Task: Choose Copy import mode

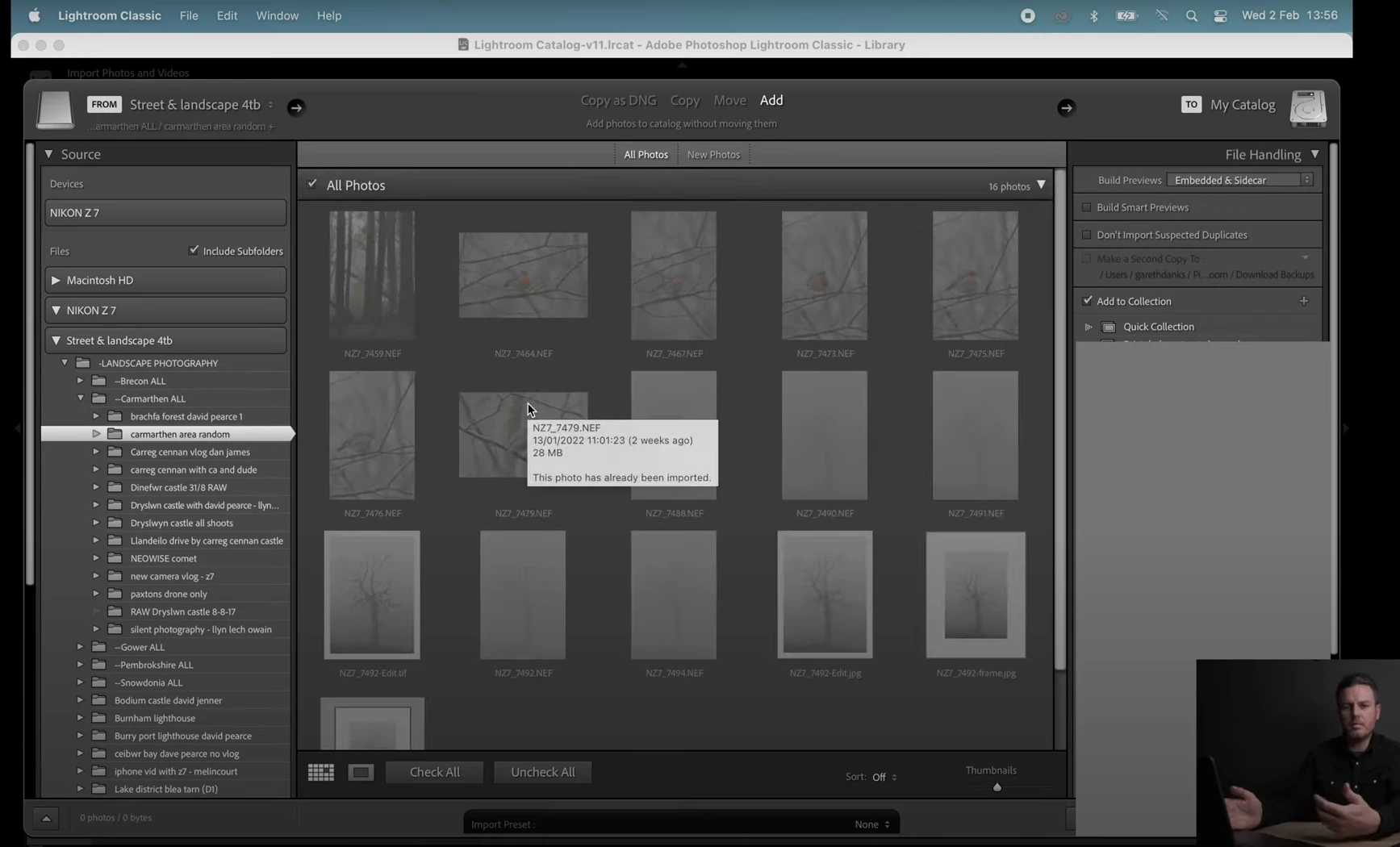Action: coord(684,100)
